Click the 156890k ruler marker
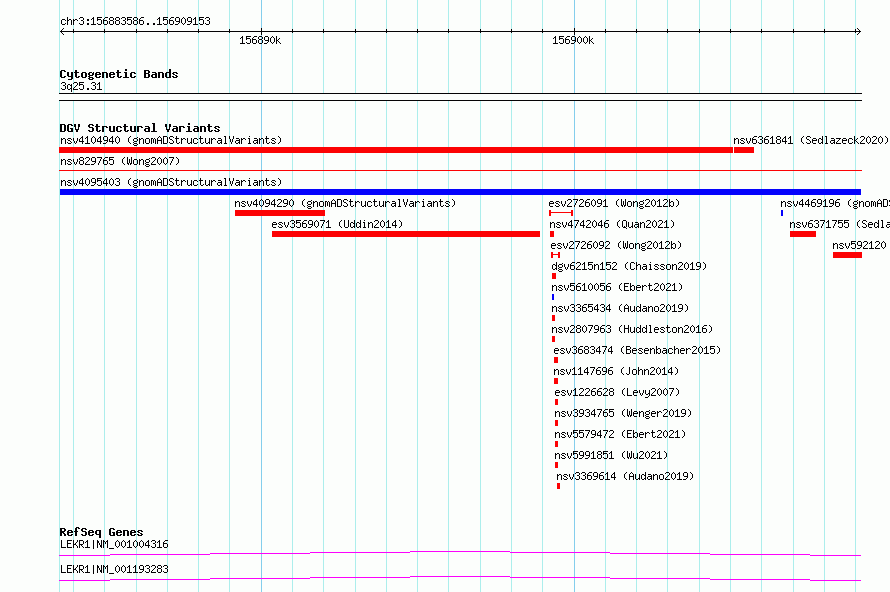This screenshot has width=890, height=592. [260, 40]
